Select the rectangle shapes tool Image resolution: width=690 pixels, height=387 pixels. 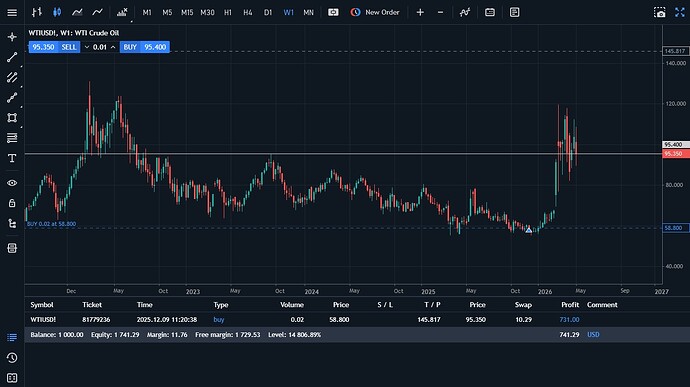tap(12, 118)
